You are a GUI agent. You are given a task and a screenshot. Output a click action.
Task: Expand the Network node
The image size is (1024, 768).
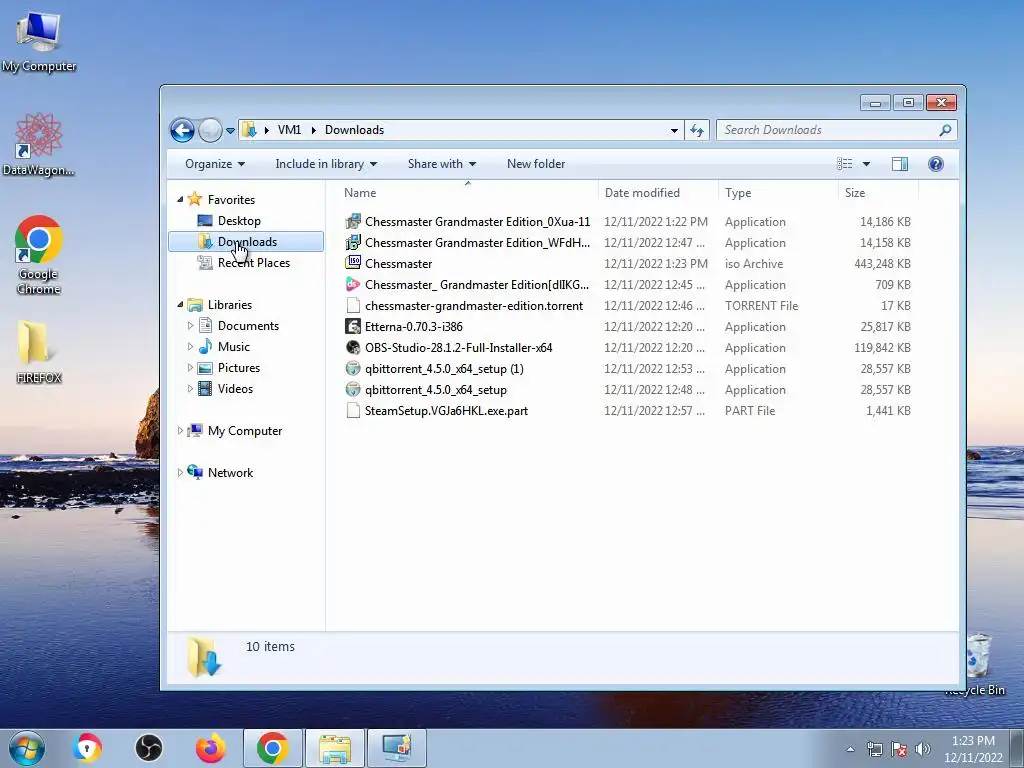(x=180, y=472)
